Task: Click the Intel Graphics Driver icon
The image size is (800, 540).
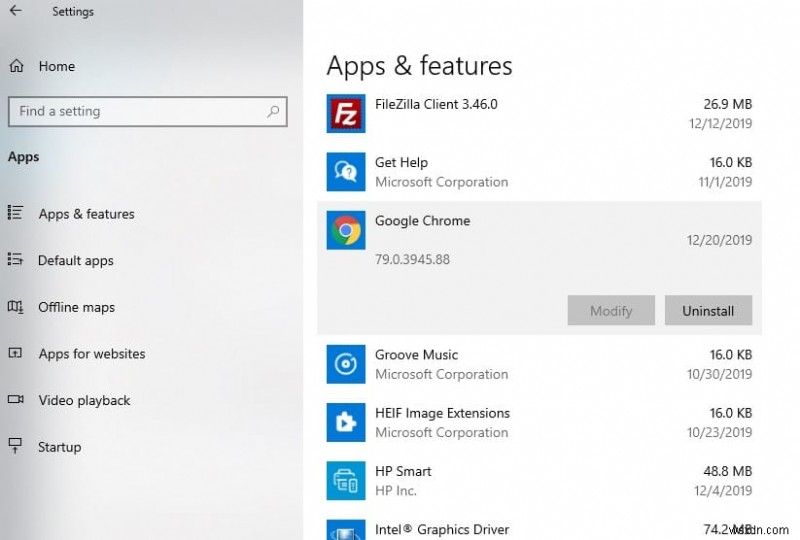Action: click(x=346, y=530)
